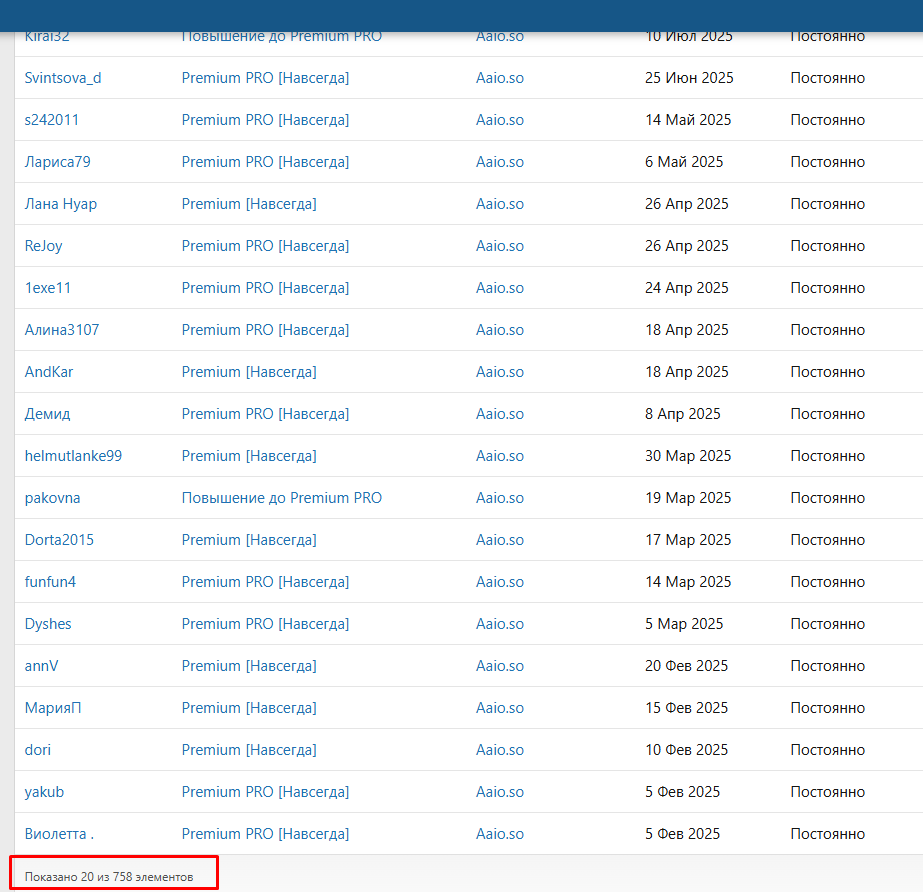923x892 pixels.
Task: Open user profile Демид
Action: click(x=47, y=413)
